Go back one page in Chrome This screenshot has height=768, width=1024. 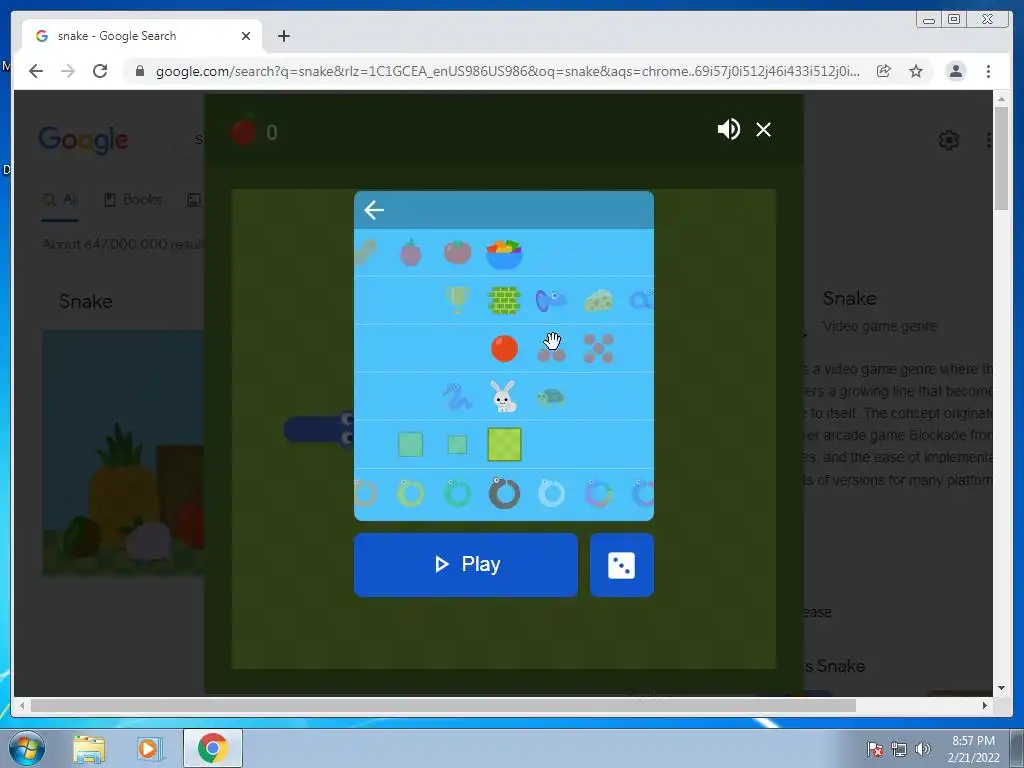click(36, 71)
